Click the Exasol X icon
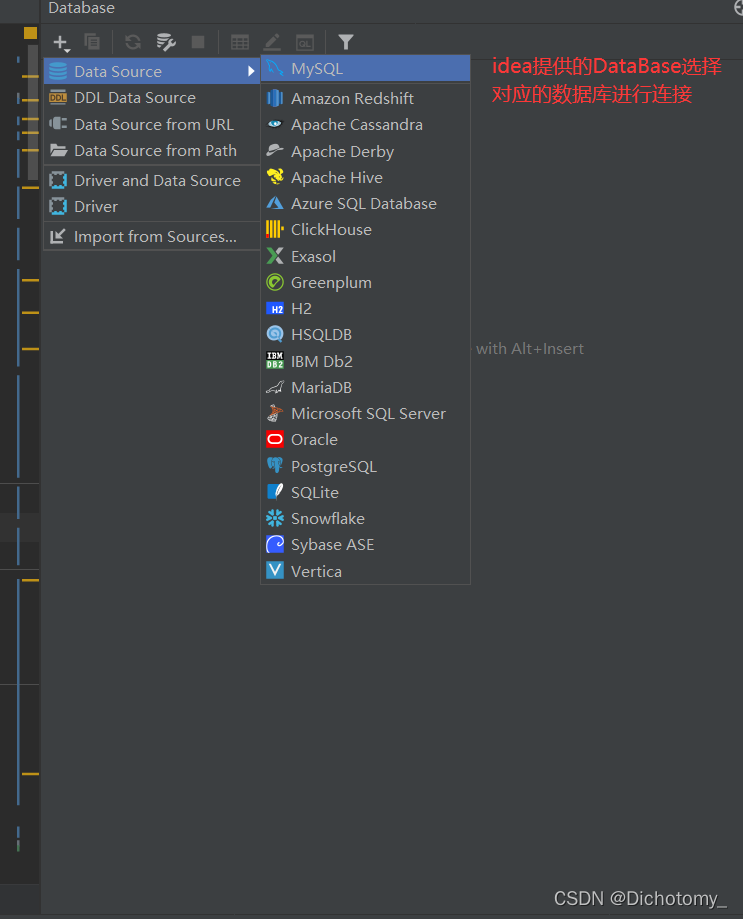The width and height of the screenshot is (743, 919). pos(275,256)
